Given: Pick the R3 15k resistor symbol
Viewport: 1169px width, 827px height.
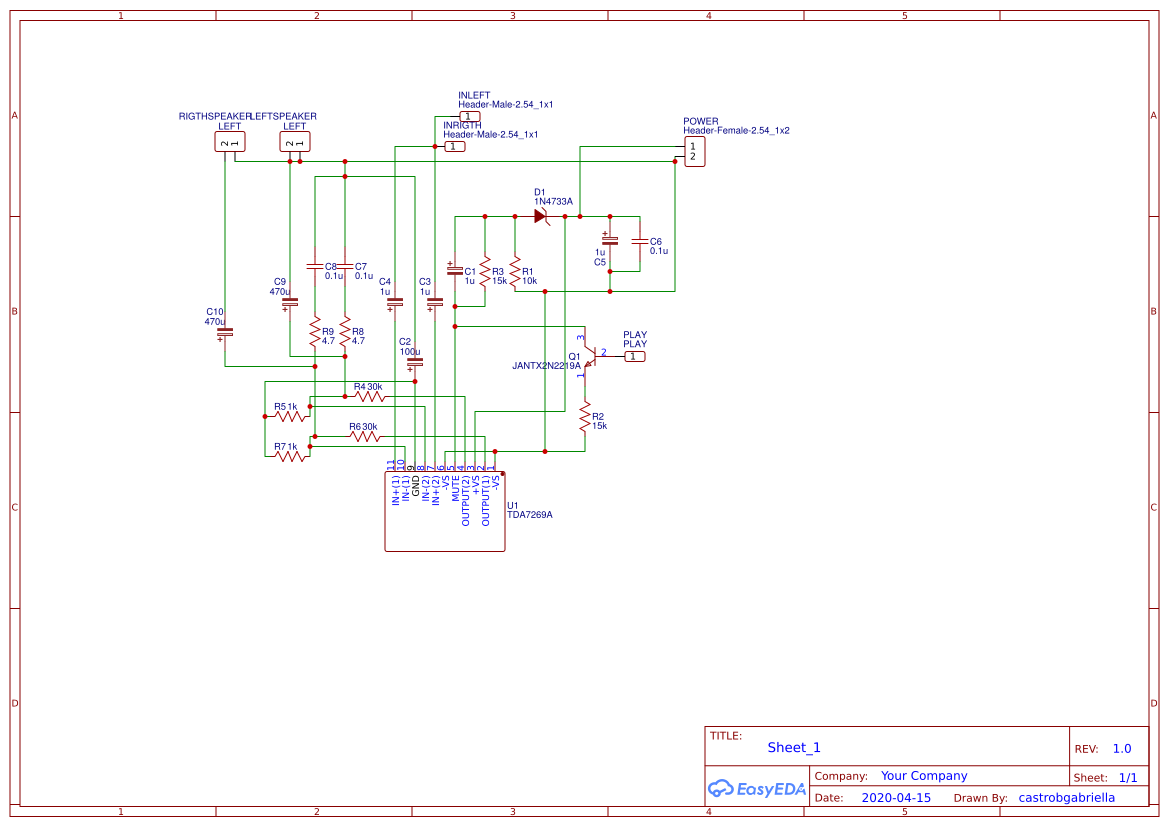Looking at the screenshot, I should (485, 273).
